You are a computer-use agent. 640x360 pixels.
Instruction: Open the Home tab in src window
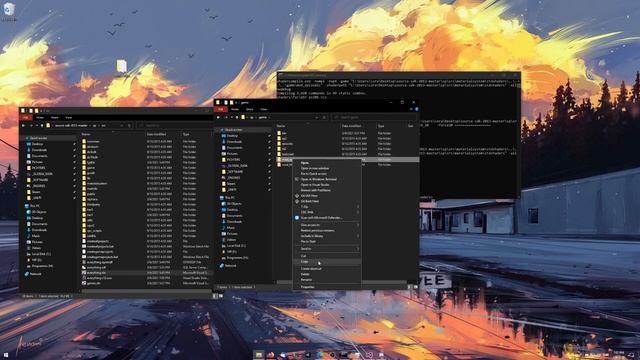tap(40, 118)
